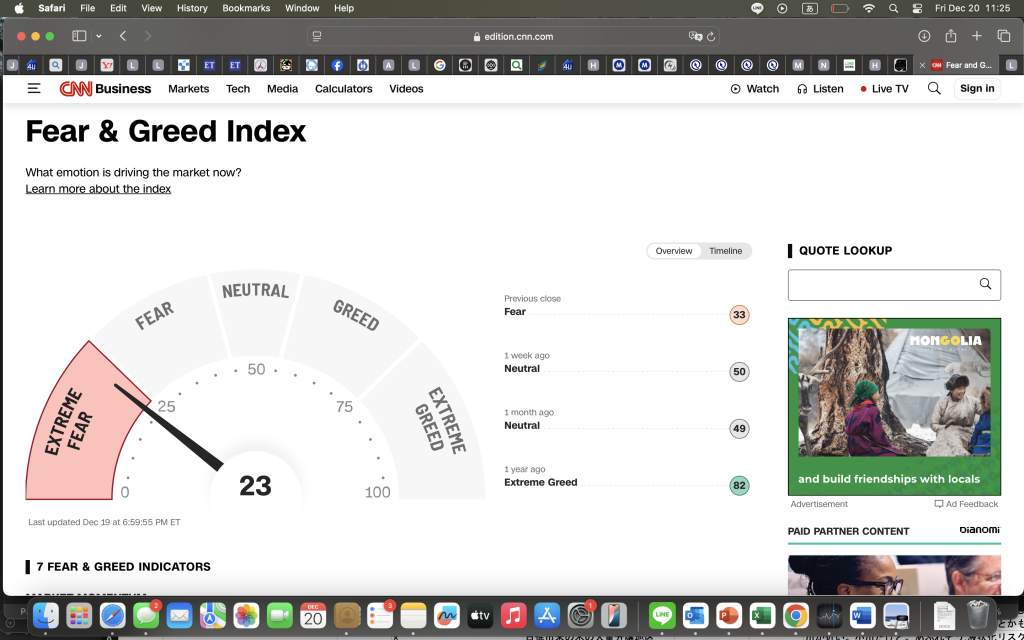
Task: Open the Calculators nav item
Action: [x=343, y=89]
